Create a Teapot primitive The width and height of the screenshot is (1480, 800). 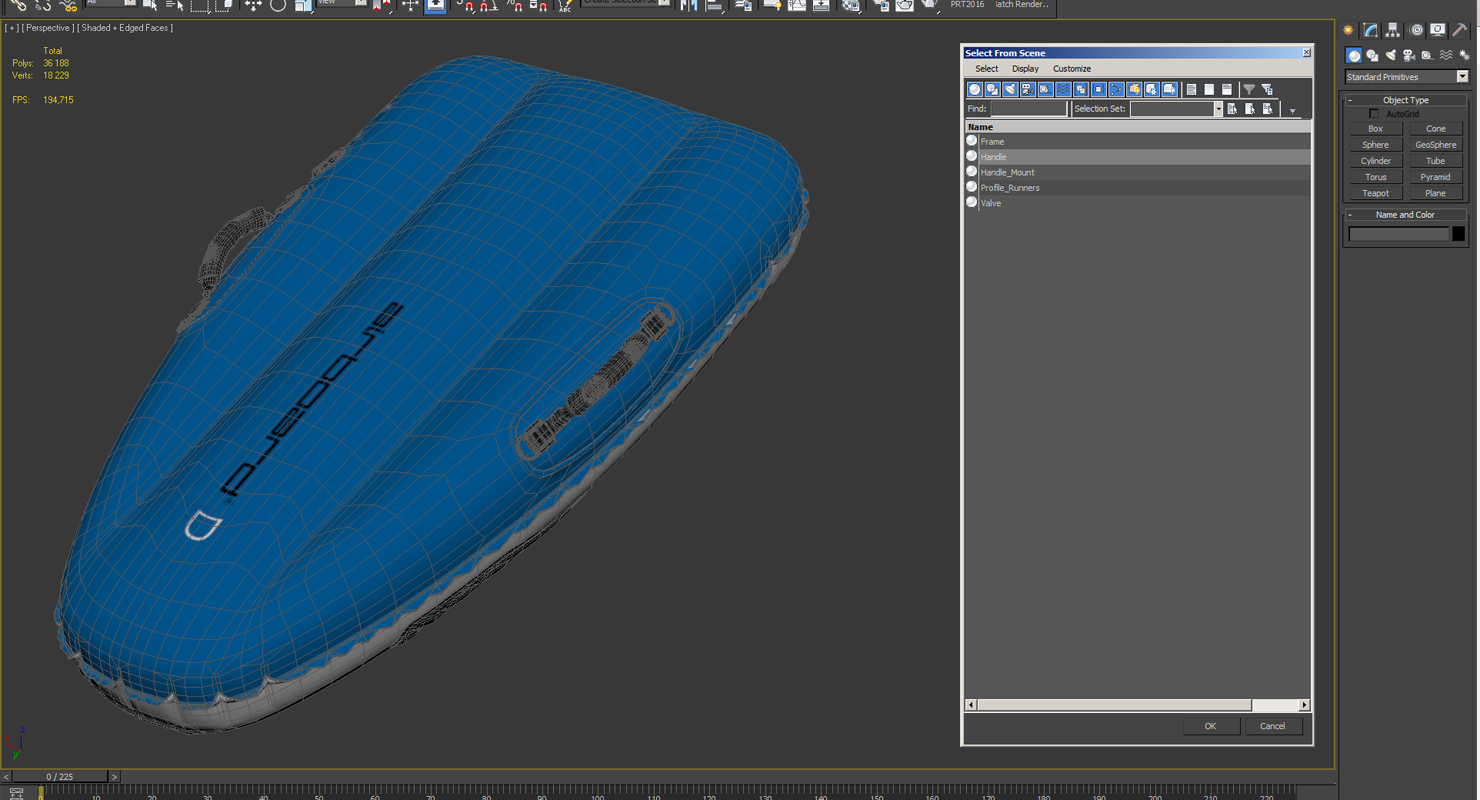click(1375, 193)
